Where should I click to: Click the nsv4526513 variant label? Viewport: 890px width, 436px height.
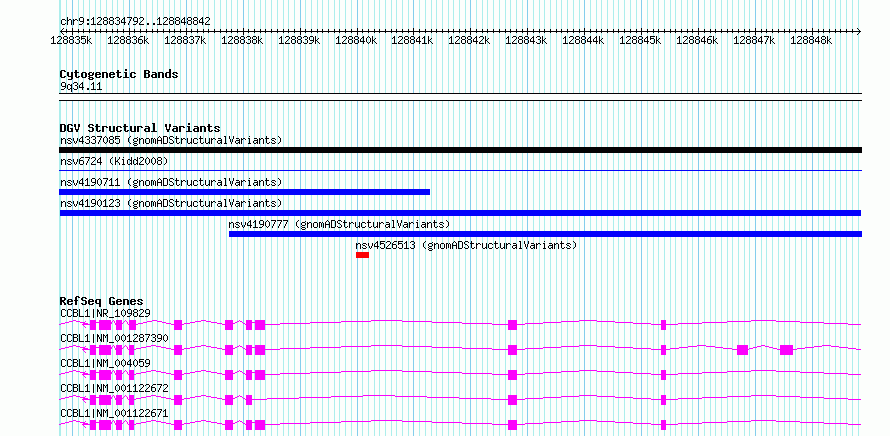click(x=466, y=245)
